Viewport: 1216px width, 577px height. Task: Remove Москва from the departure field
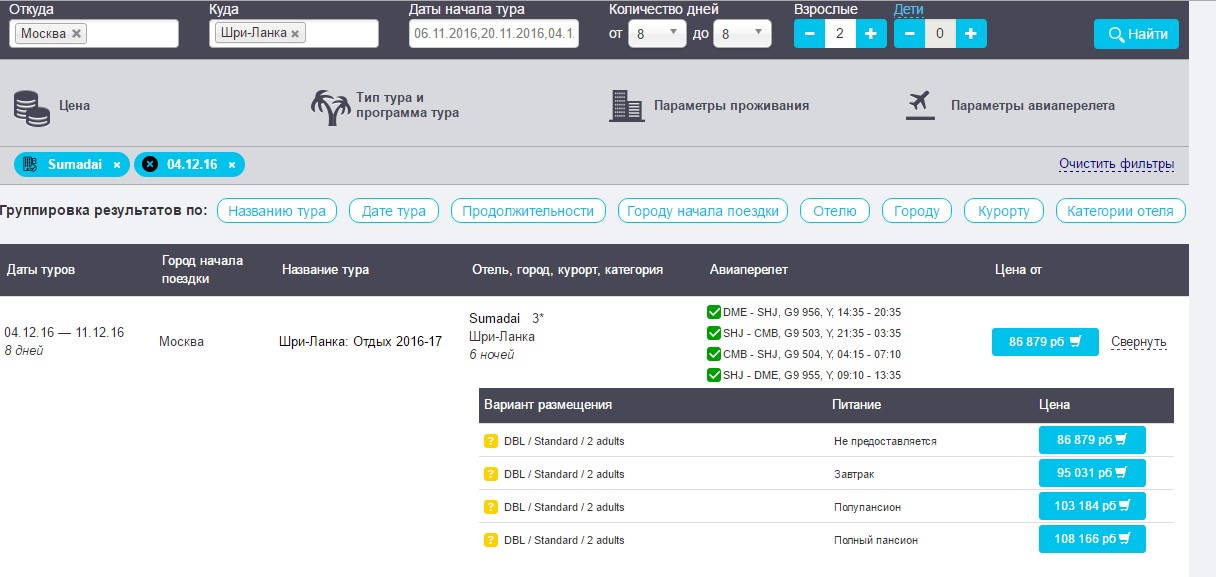(77, 34)
